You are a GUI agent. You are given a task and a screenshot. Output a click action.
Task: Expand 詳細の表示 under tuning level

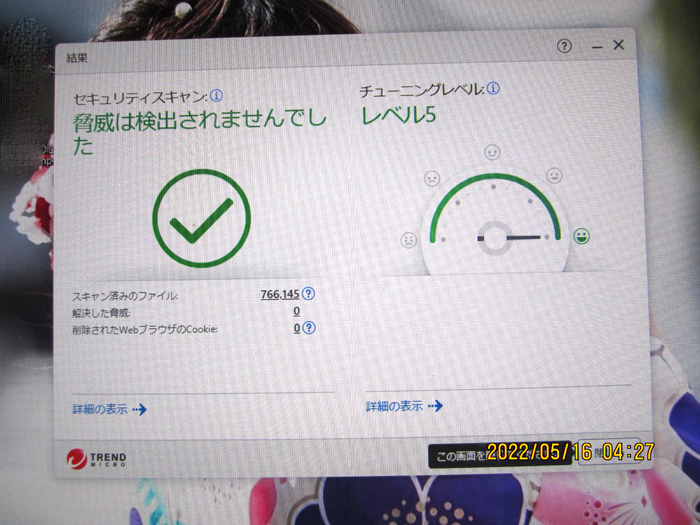point(404,406)
